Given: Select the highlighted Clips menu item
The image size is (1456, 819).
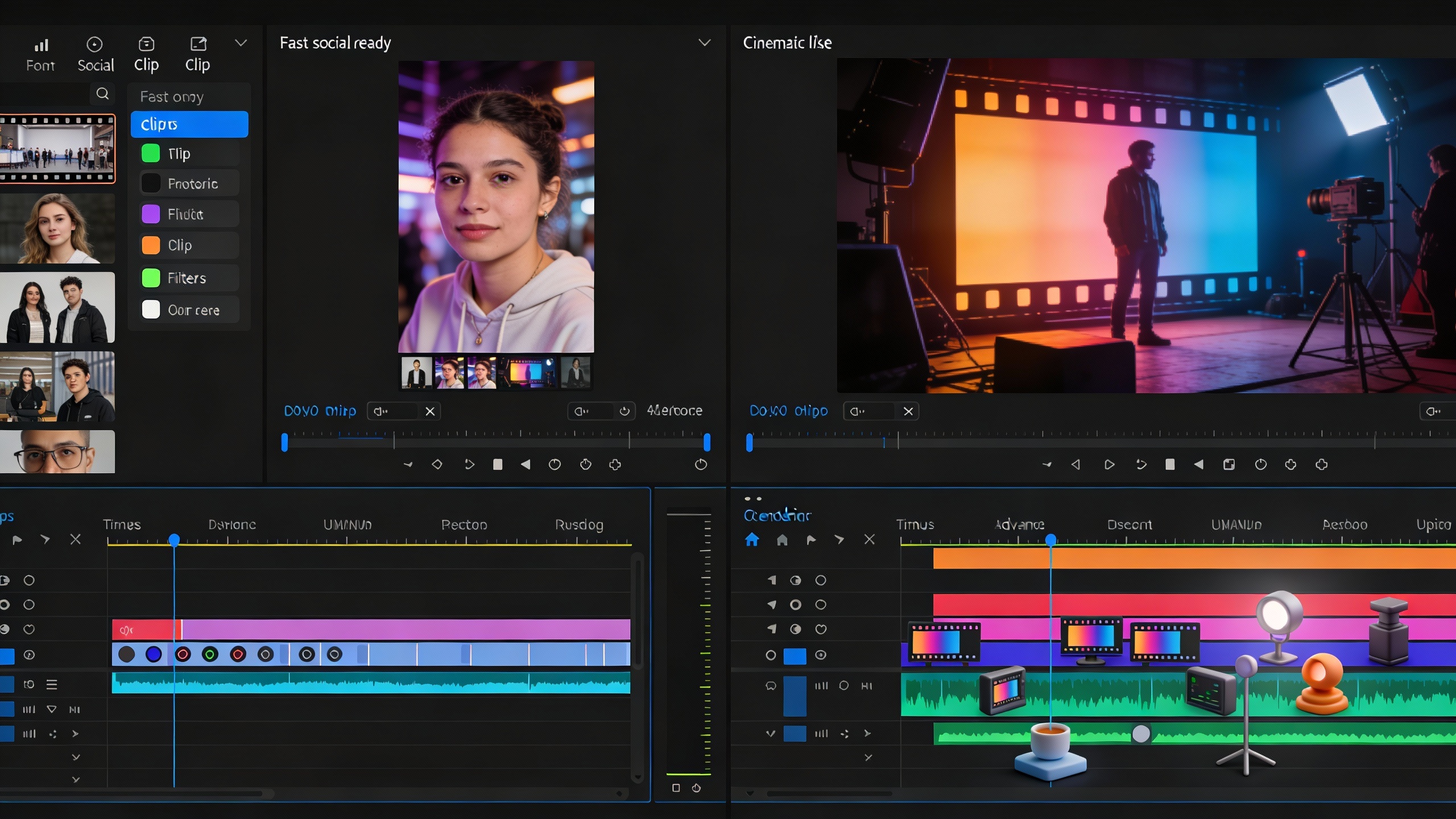Looking at the screenshot, I should tap(189, 125).
